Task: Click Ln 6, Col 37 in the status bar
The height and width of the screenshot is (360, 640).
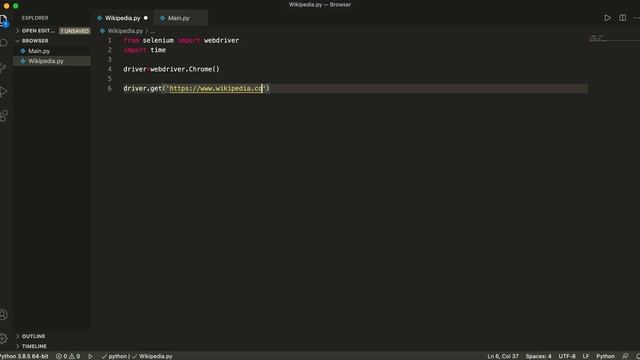Action: [x=503, y=356]
